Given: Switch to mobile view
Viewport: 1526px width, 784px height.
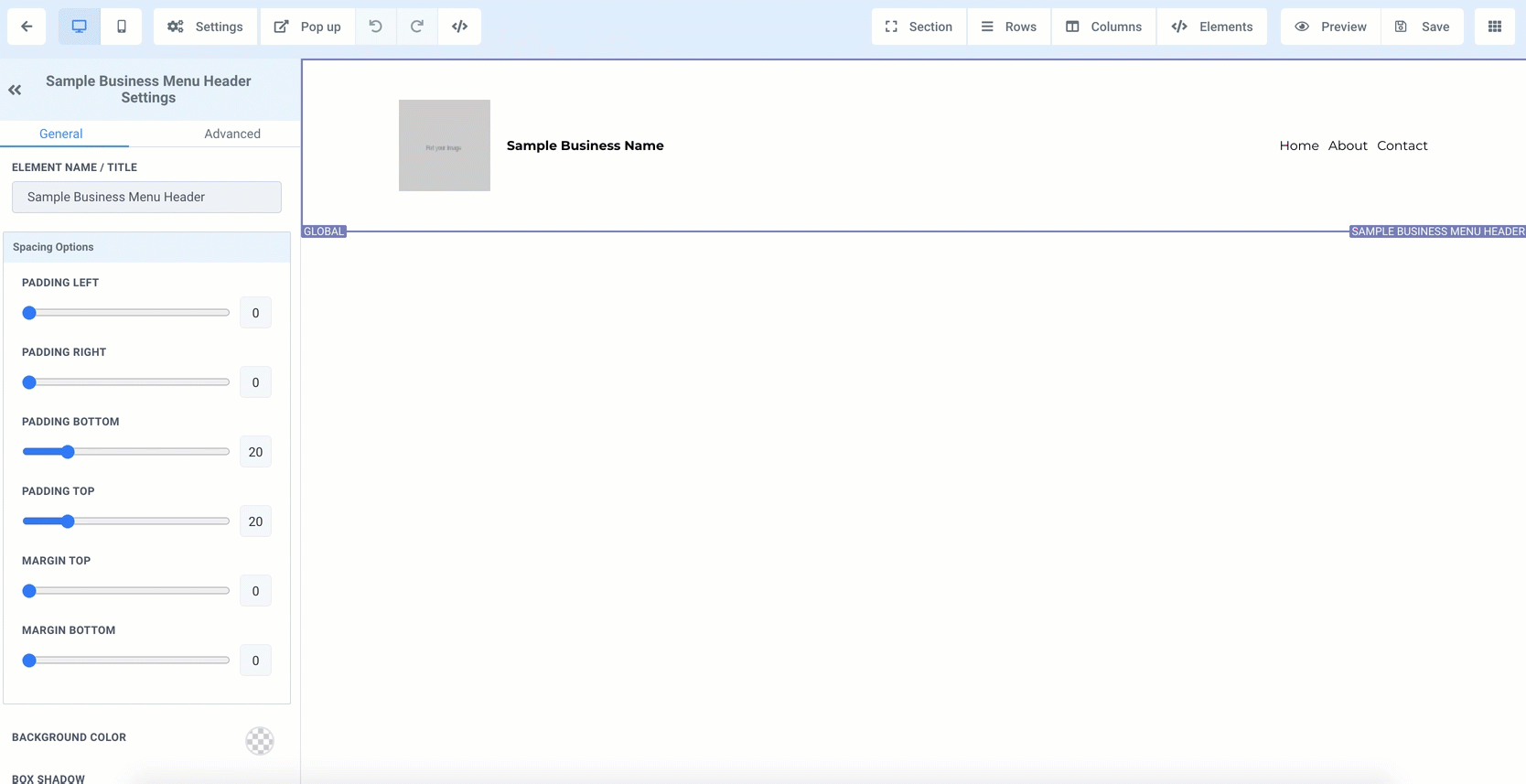Looking at the screenshot, I should point(122,27).
